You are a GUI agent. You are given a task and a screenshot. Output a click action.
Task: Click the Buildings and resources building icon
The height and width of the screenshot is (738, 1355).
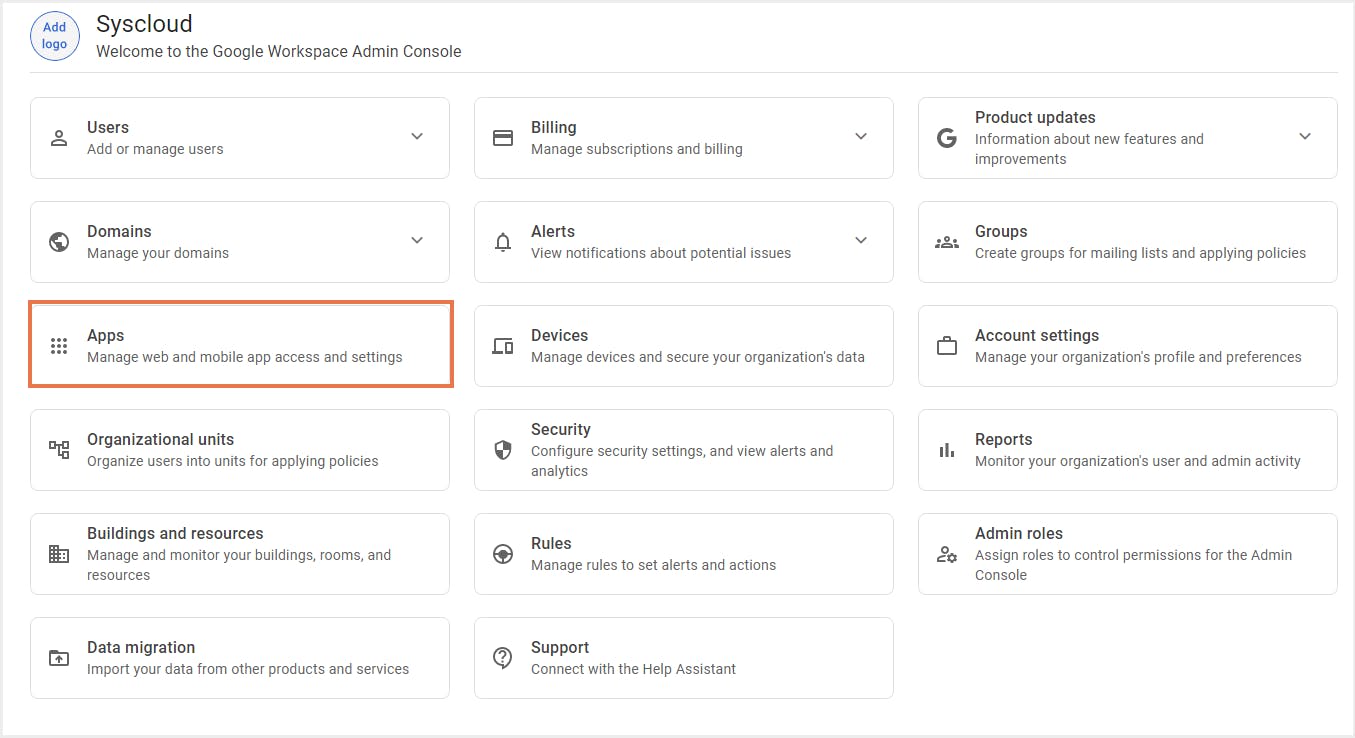[59, 554]
